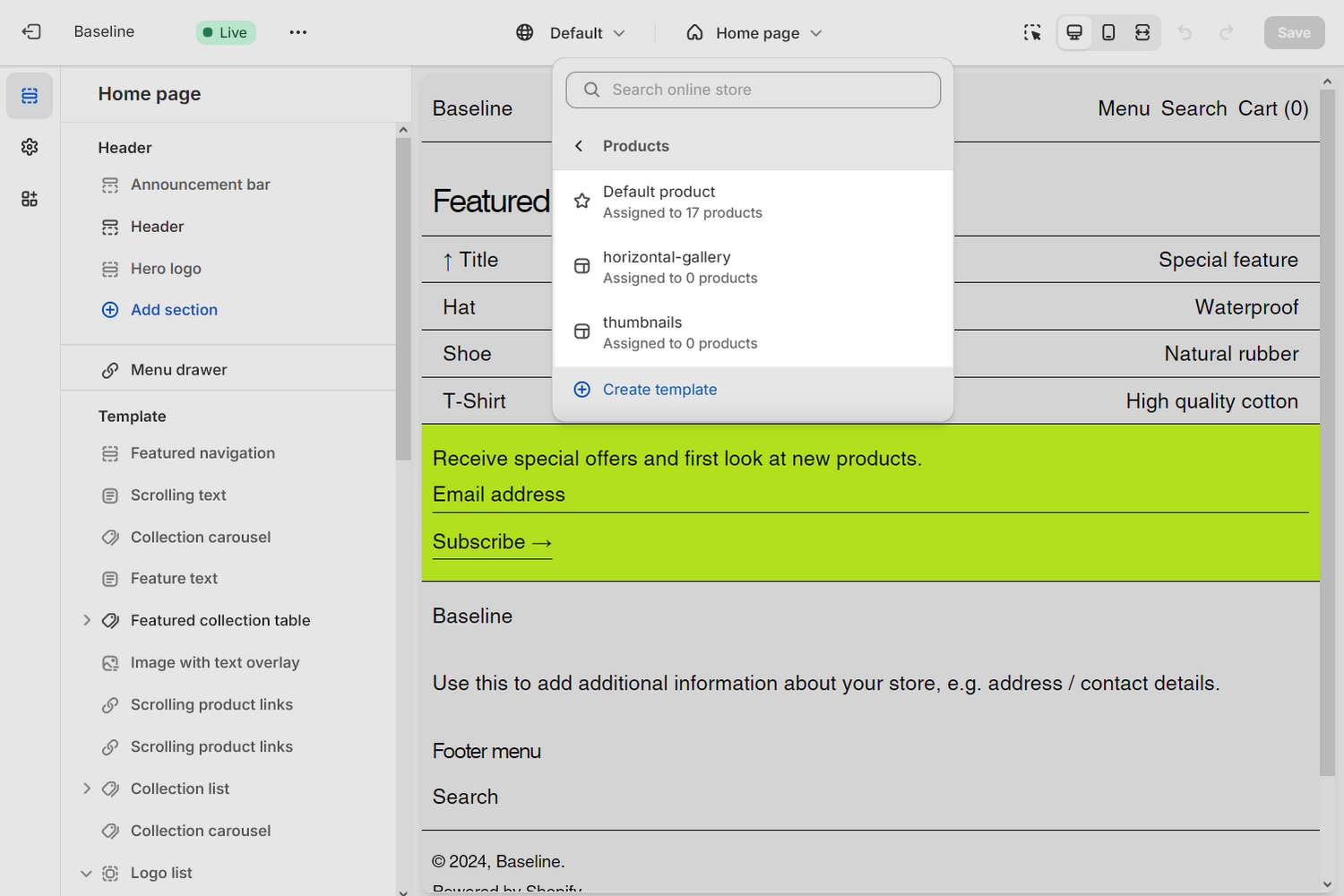
Task: Open the Home page template dropdown
Action: (754, 32)
